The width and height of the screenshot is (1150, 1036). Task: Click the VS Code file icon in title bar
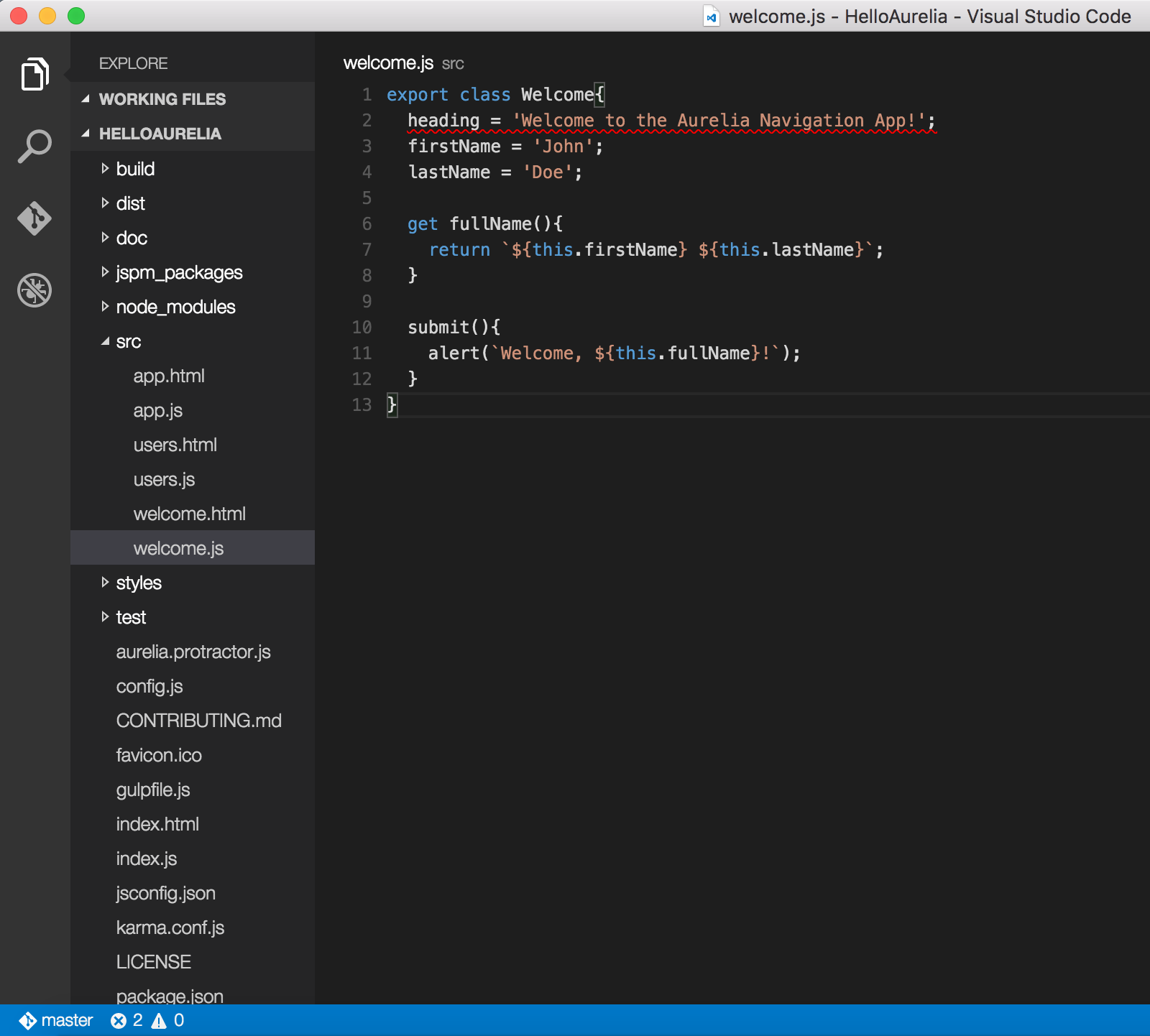coord(711,16)
